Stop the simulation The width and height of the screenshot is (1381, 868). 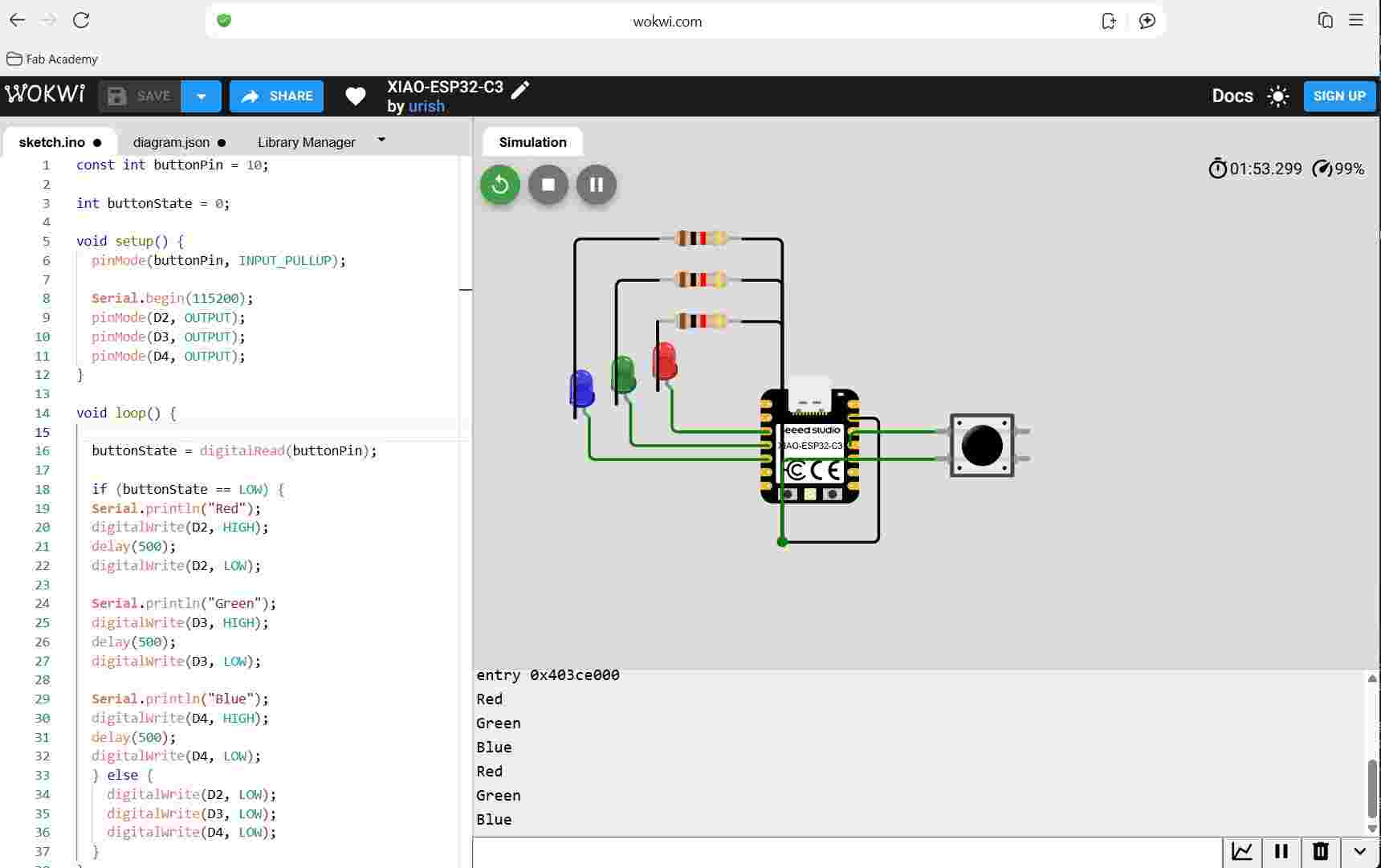tap(548, 185)
